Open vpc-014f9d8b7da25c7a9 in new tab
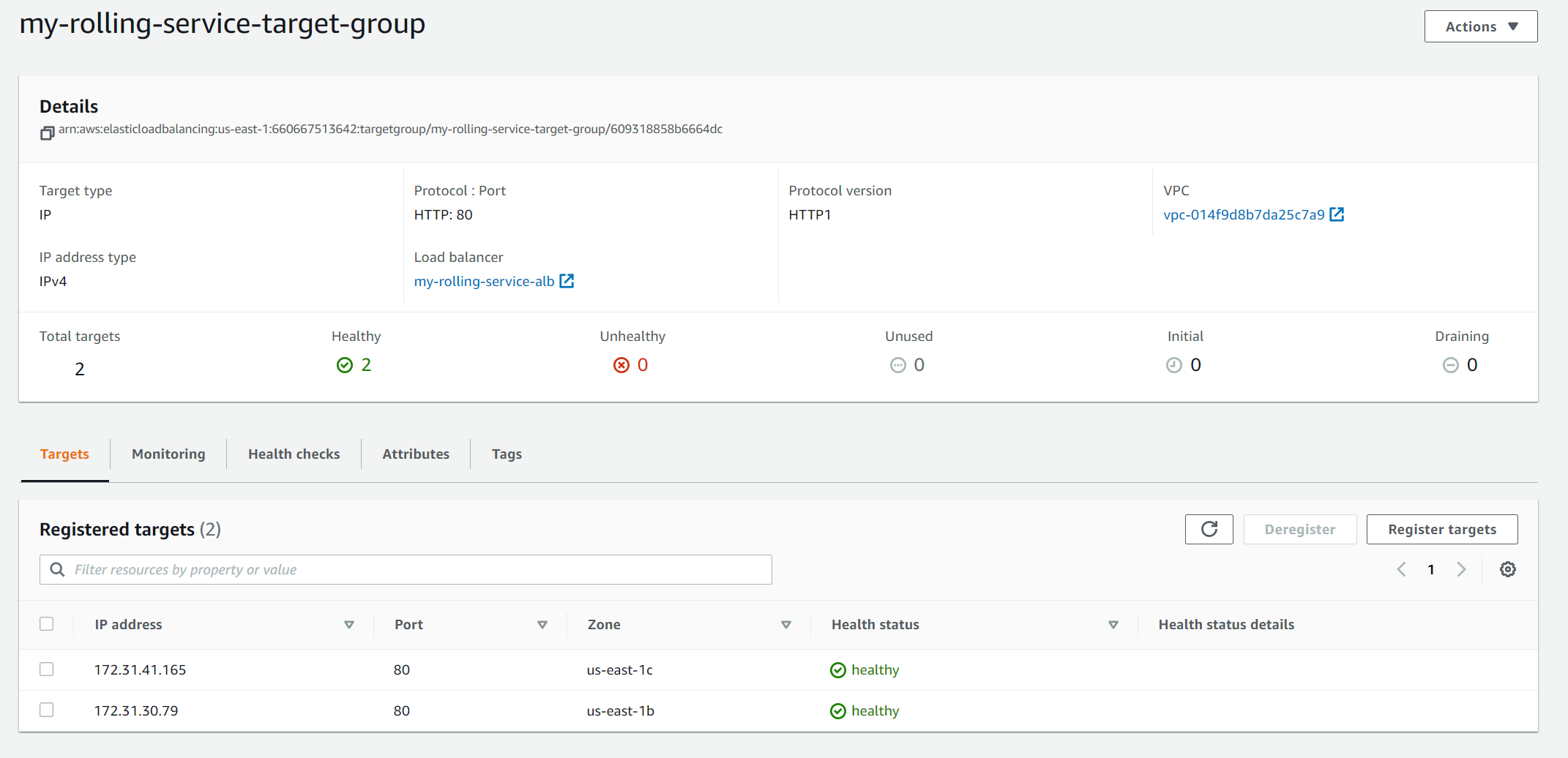This screenshot has height=758, width=1568. [1337, 214]
